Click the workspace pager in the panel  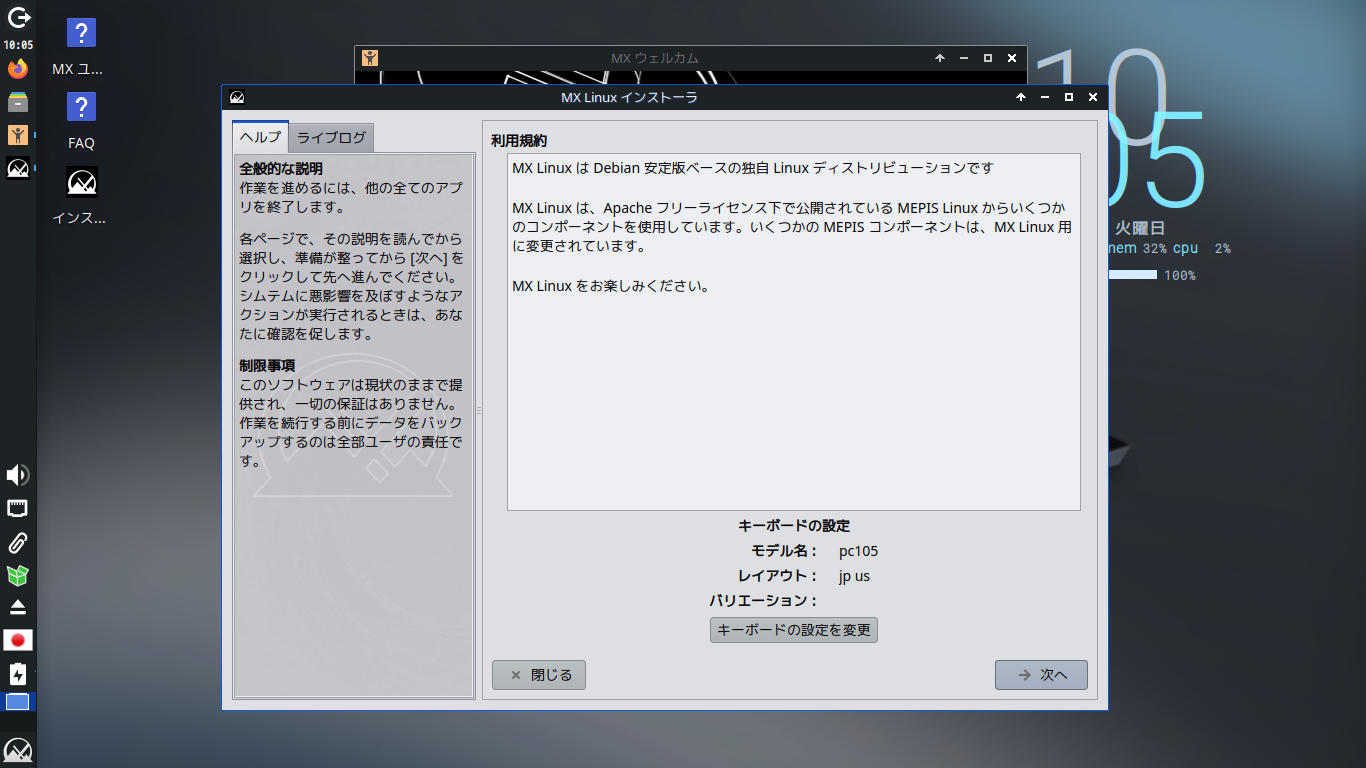(x=18, y=702)
